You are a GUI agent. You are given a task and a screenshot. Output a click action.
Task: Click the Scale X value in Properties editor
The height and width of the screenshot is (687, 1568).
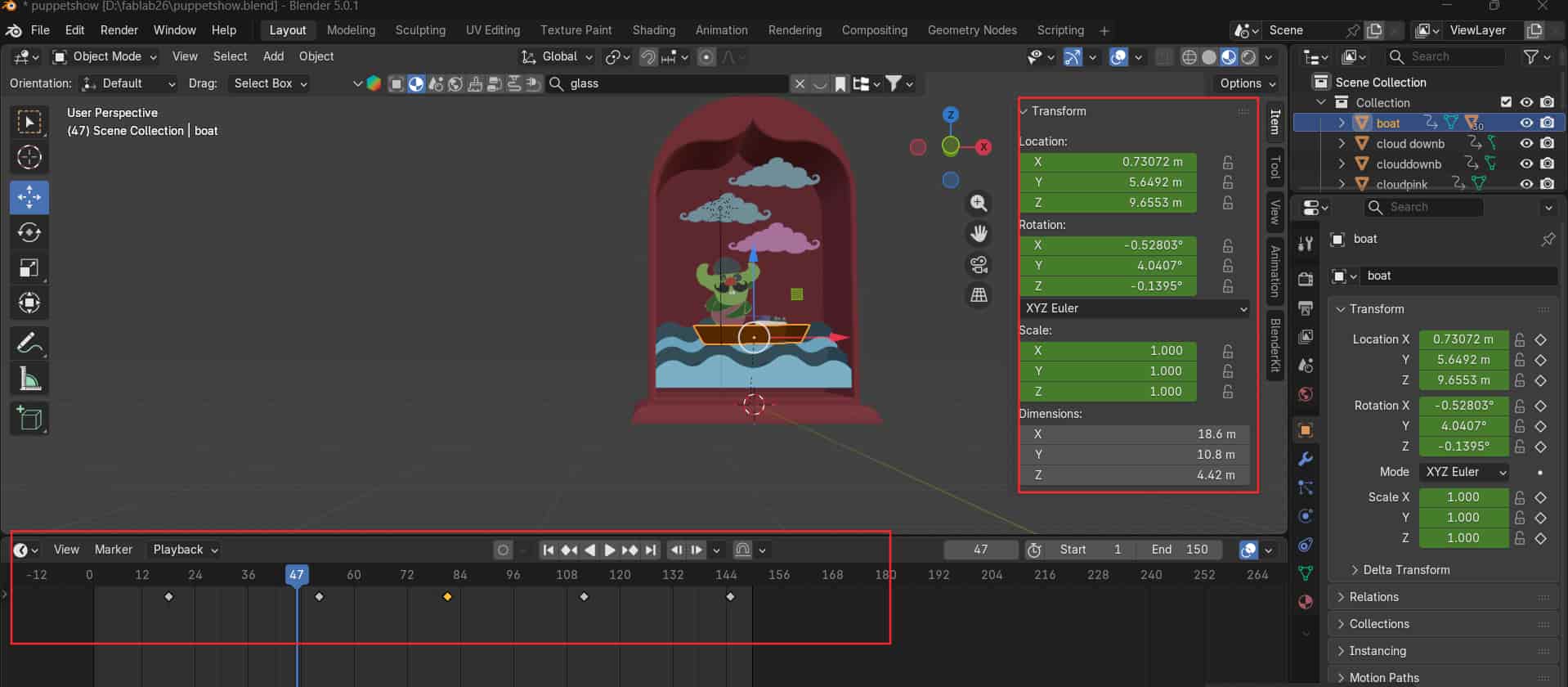(1463, 497)
